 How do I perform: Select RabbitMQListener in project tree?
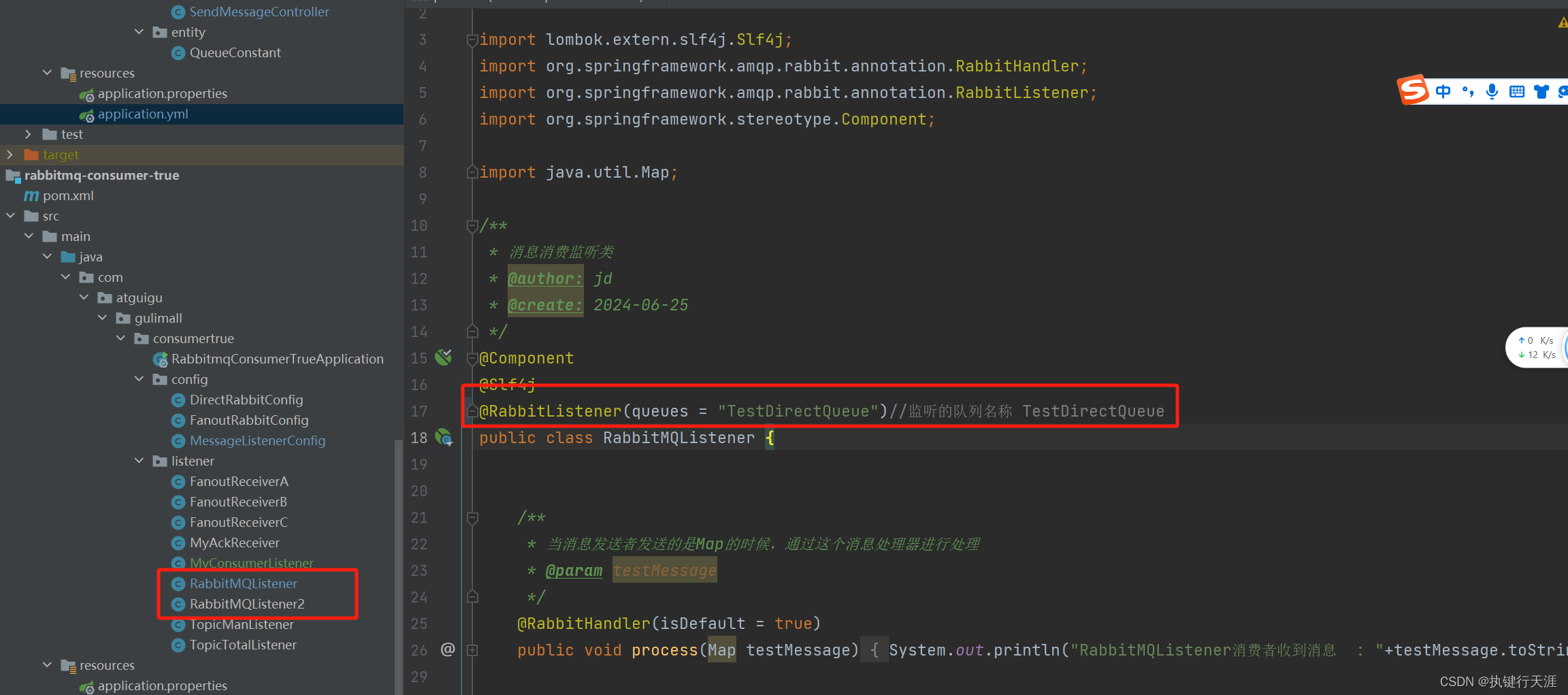(243, 583)
